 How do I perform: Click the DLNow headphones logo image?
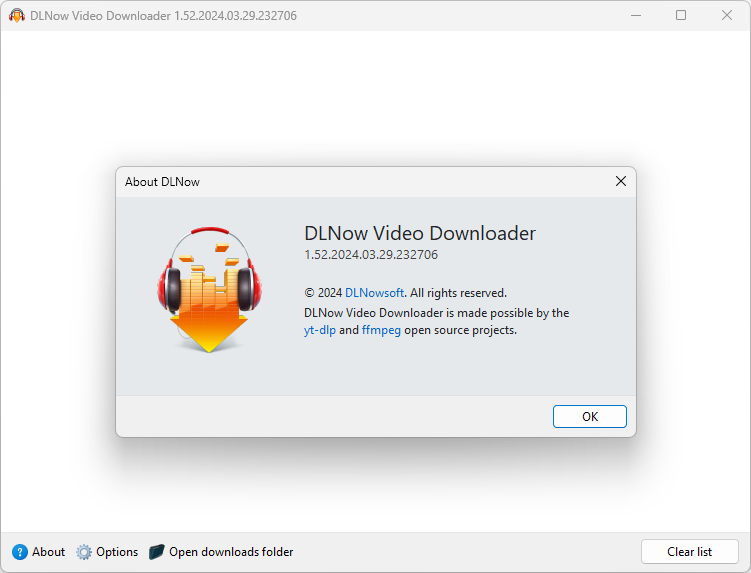(x=209, y=290)
